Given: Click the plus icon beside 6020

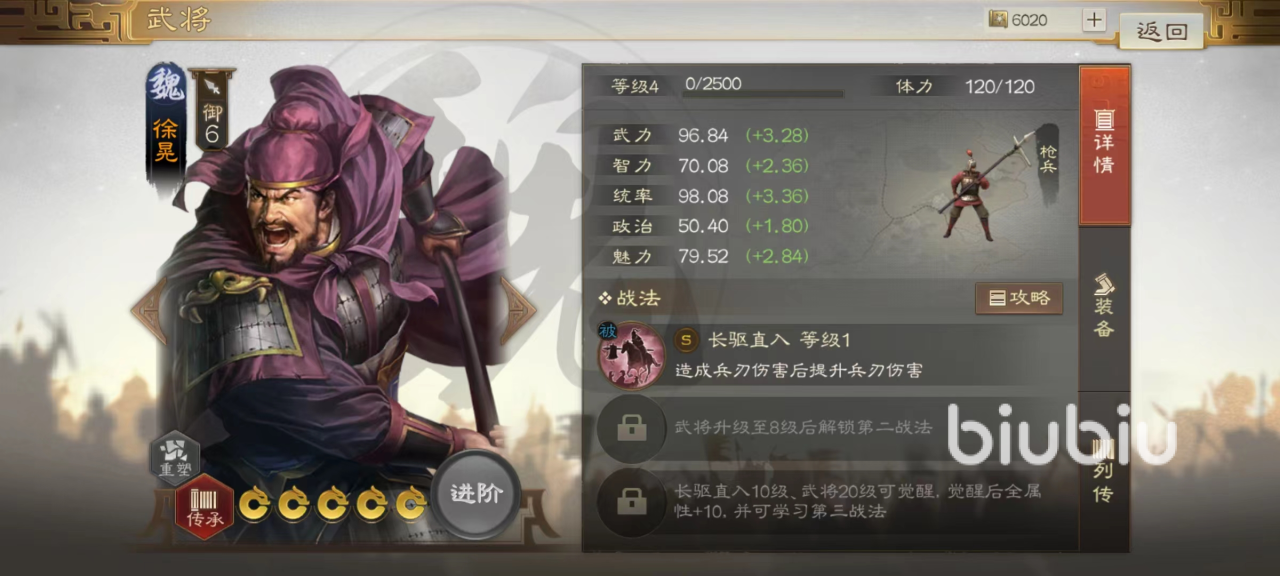Looking at the screenshot, I should [1094, 20].
